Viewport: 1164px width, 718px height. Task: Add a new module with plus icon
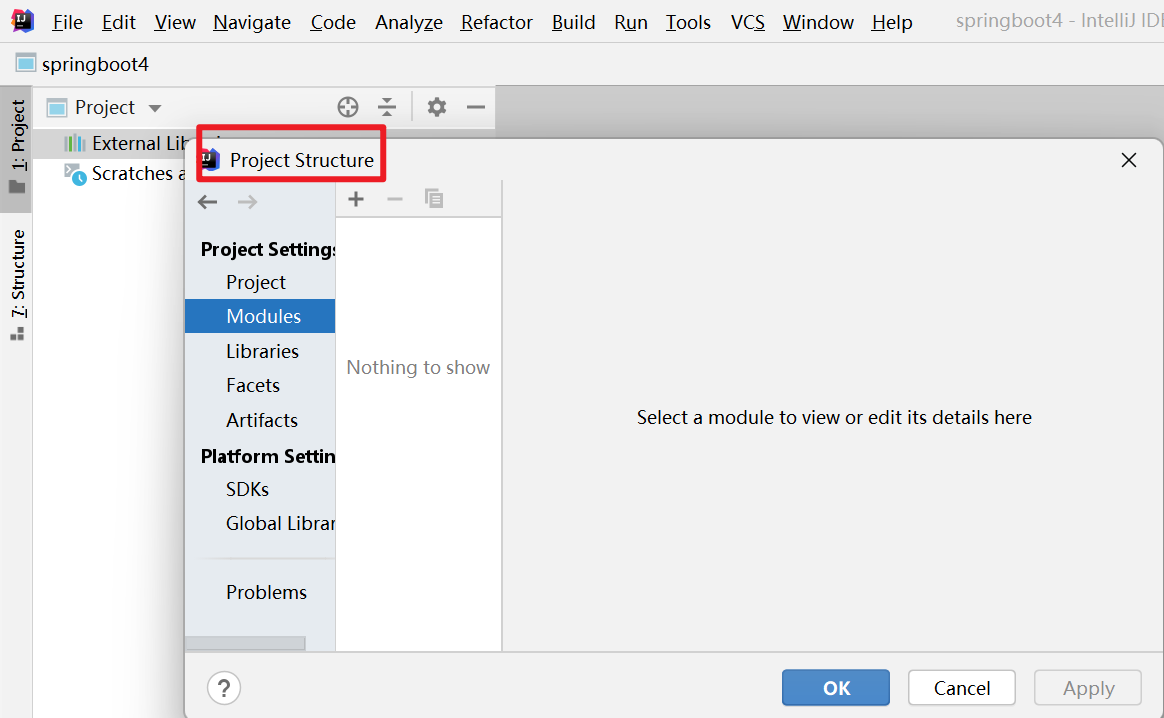[356, 199]
